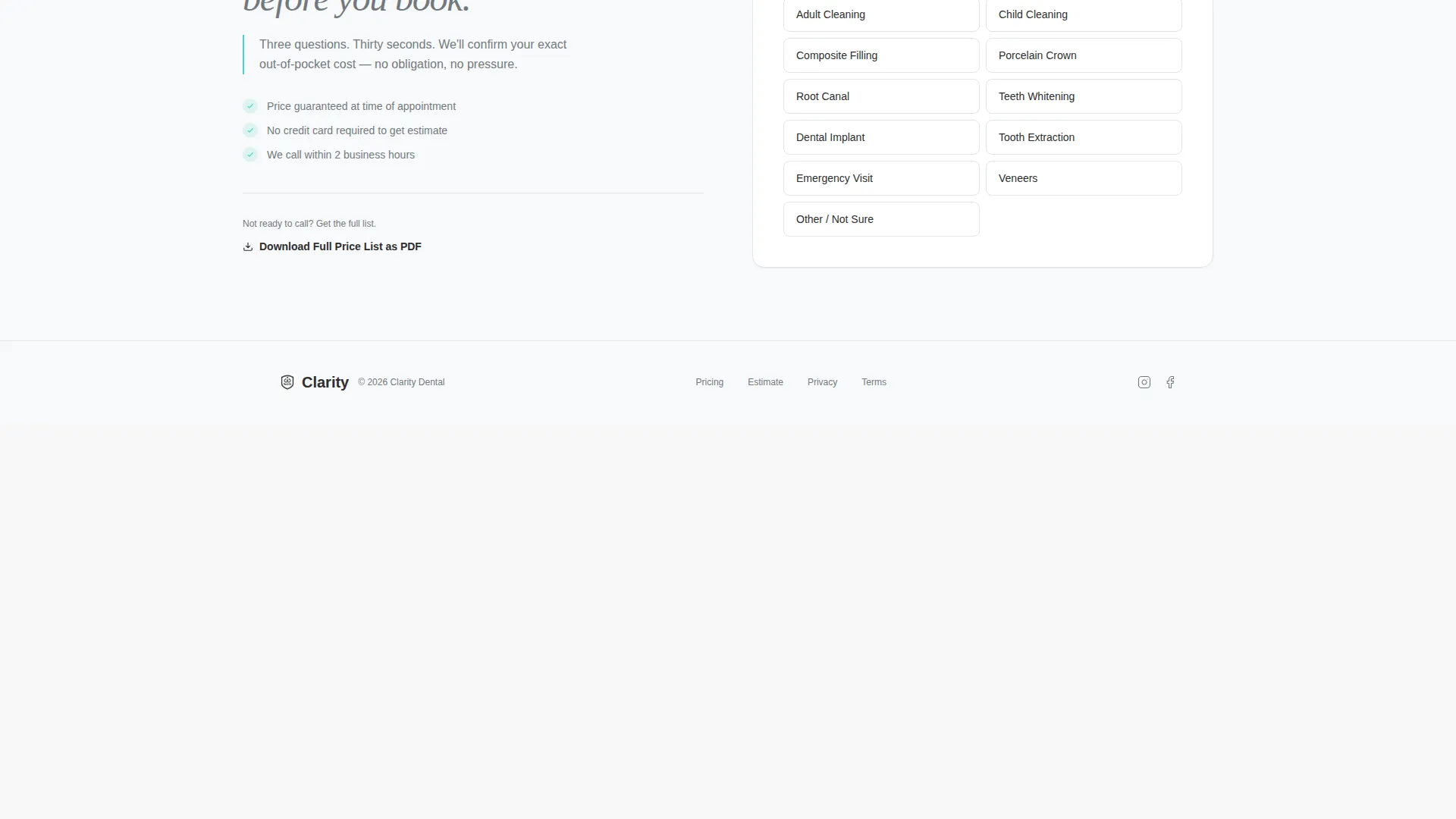Click the Clarity brand name in footer
The height and width of the screenshot is (819, 1456).
[325, 382]
